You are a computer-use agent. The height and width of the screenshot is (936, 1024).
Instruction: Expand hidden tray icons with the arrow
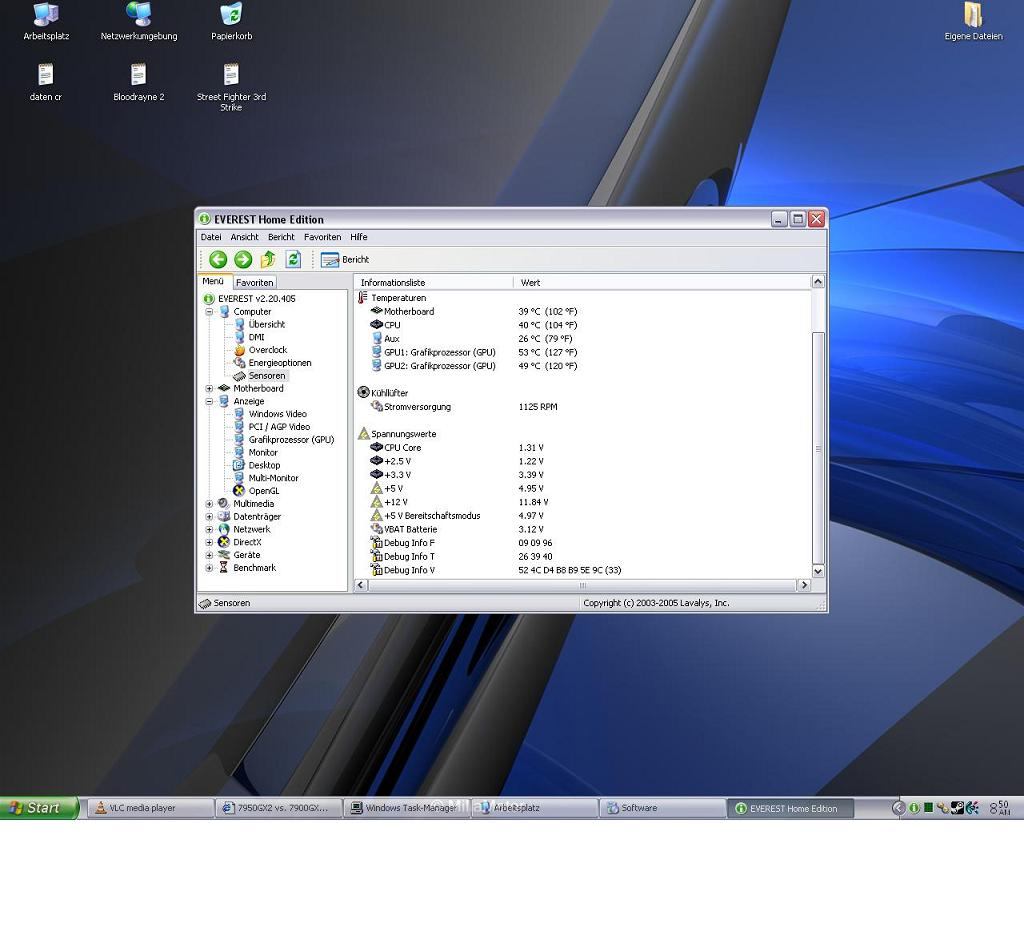899,808
